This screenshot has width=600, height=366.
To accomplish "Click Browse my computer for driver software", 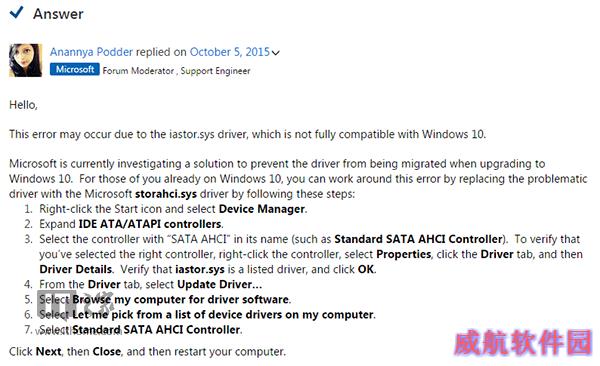I will click(181, 299).
